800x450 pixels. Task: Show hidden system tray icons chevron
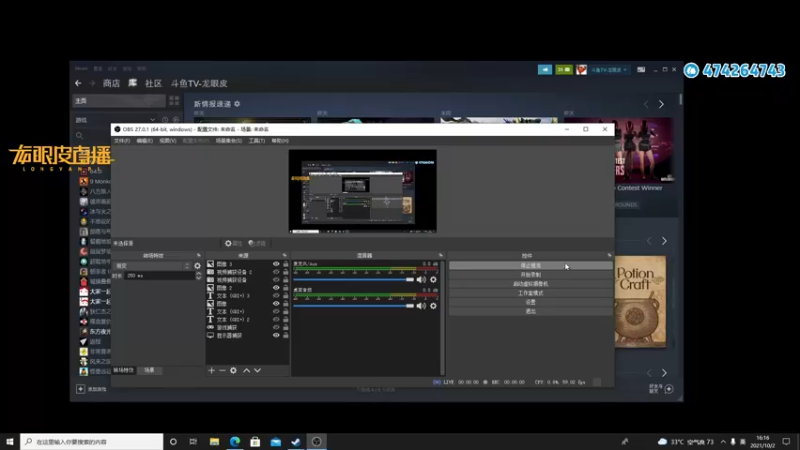[723, 441]
